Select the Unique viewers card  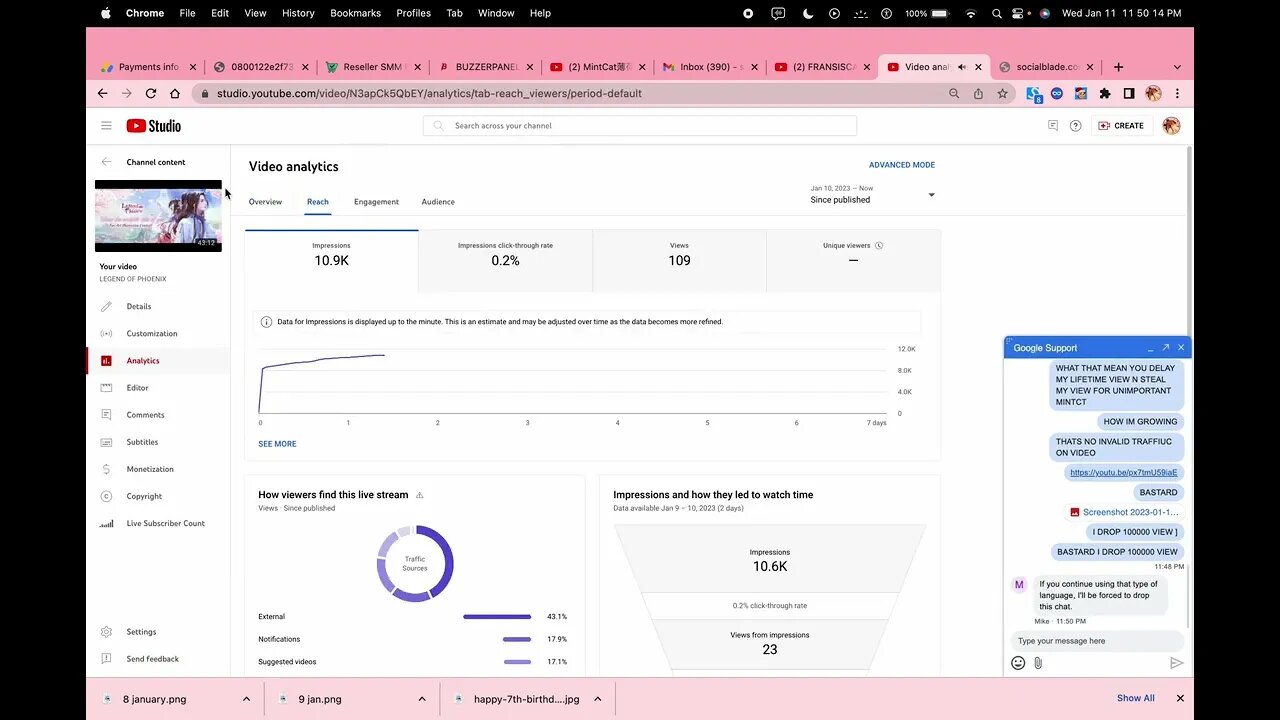(x=853, y=260)
